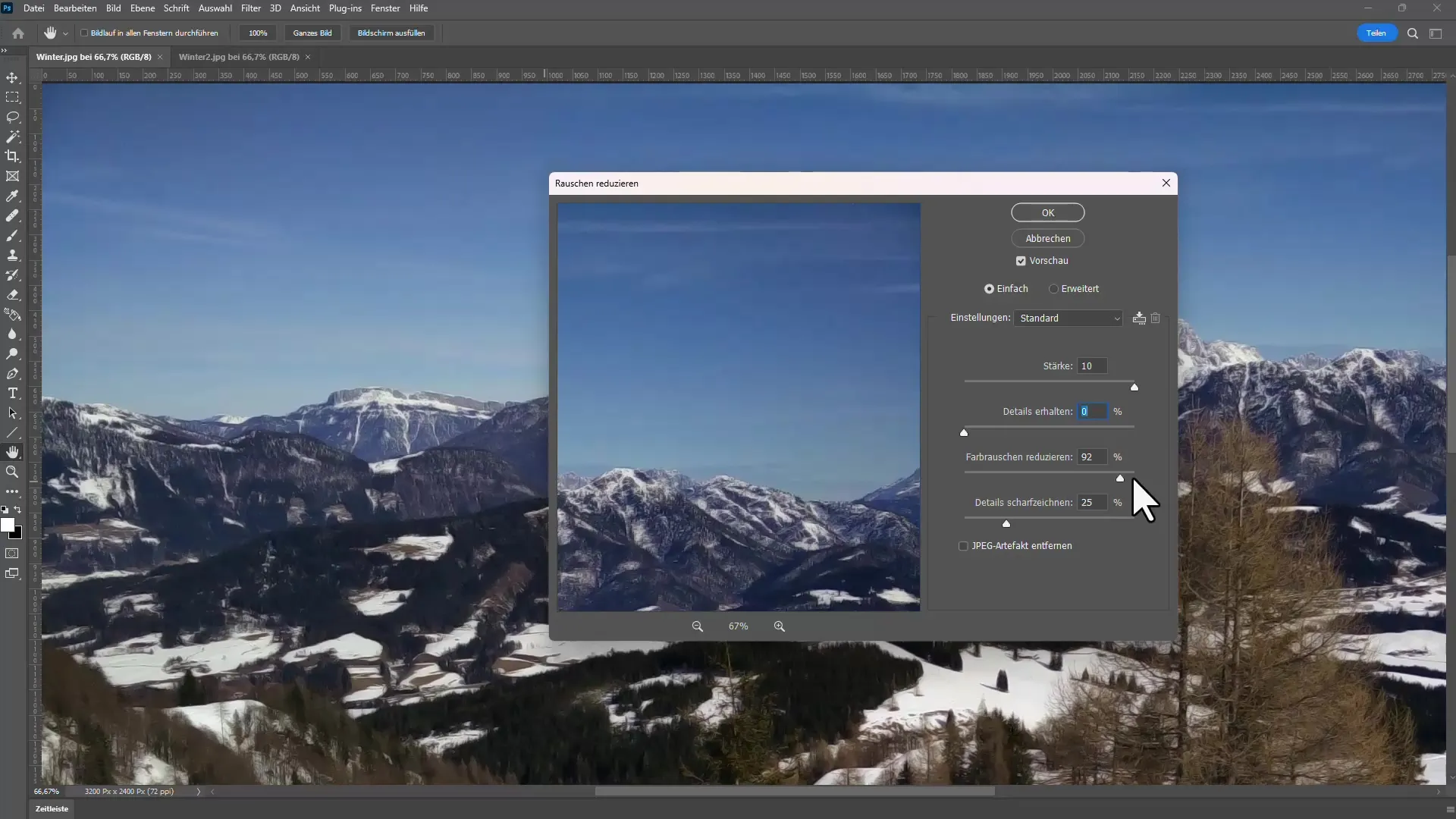The width and height of the screenshot is (1456, 819).
Task: Toggle Quick Mask mode icon
Action: (12, 554)
